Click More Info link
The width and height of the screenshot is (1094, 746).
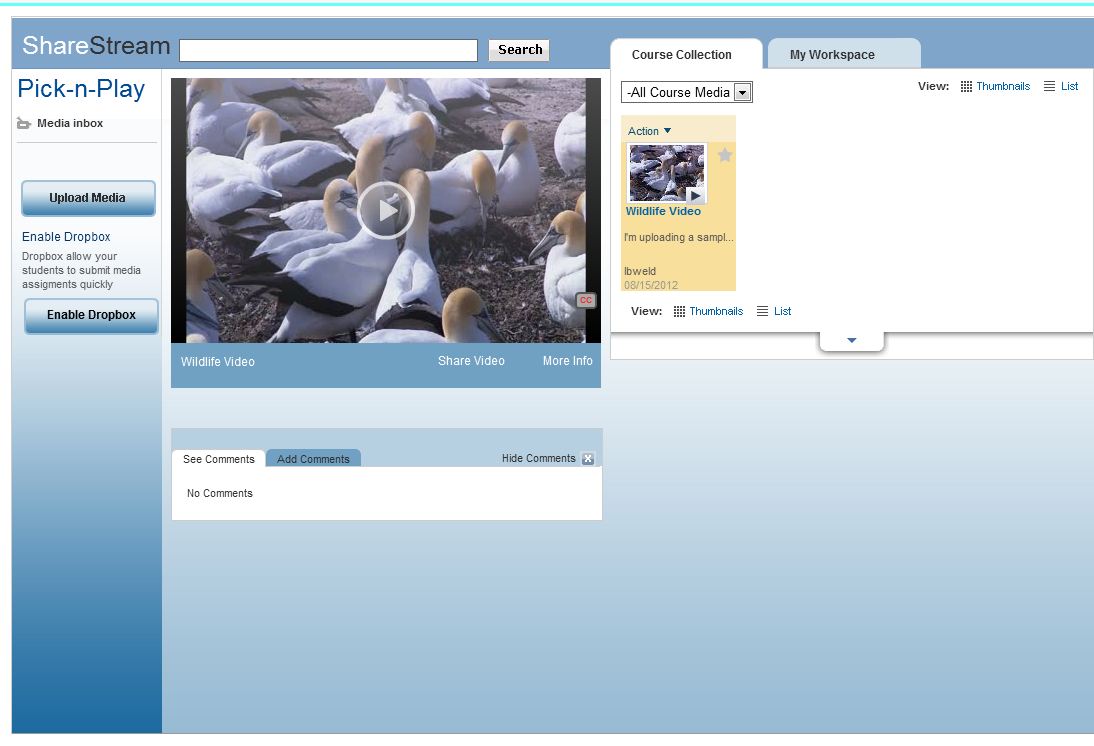567,361
